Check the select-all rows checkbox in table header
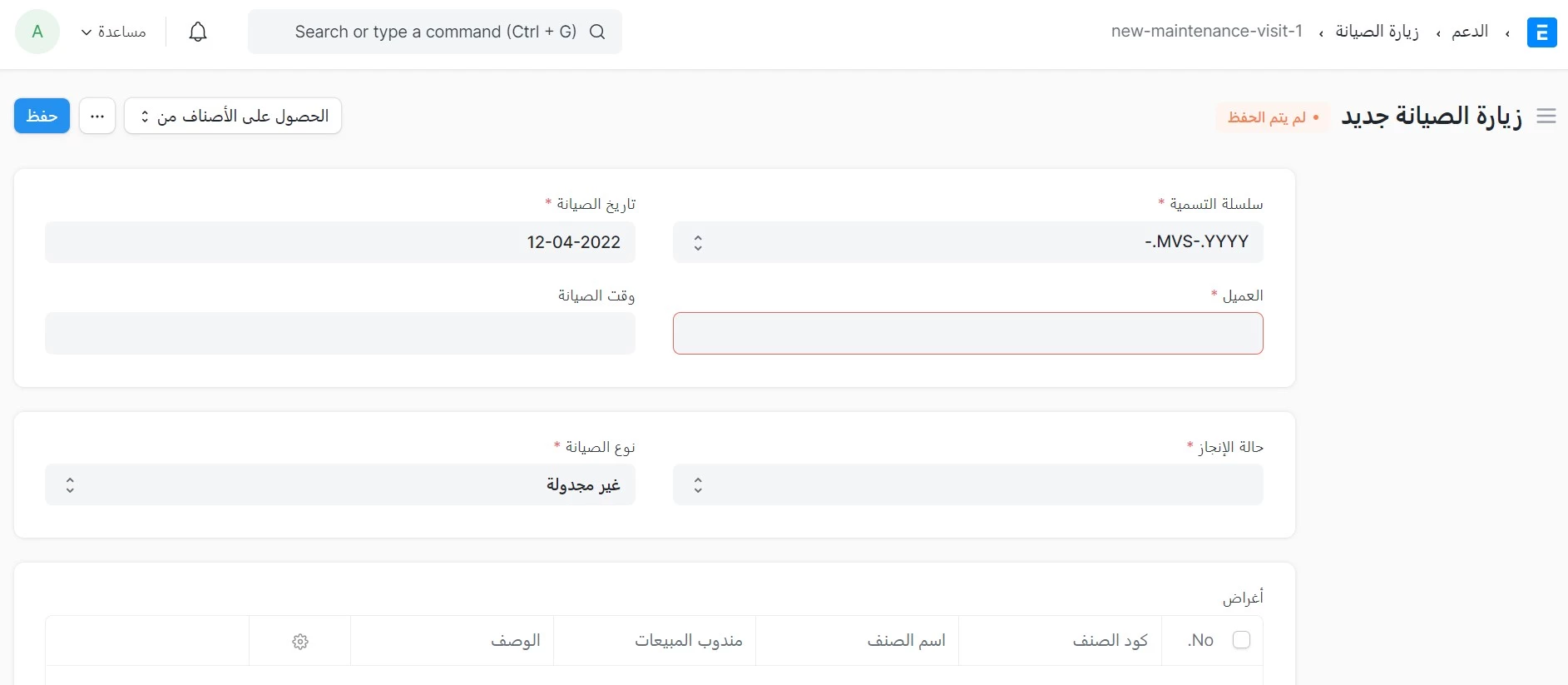 click(1241, 640)
